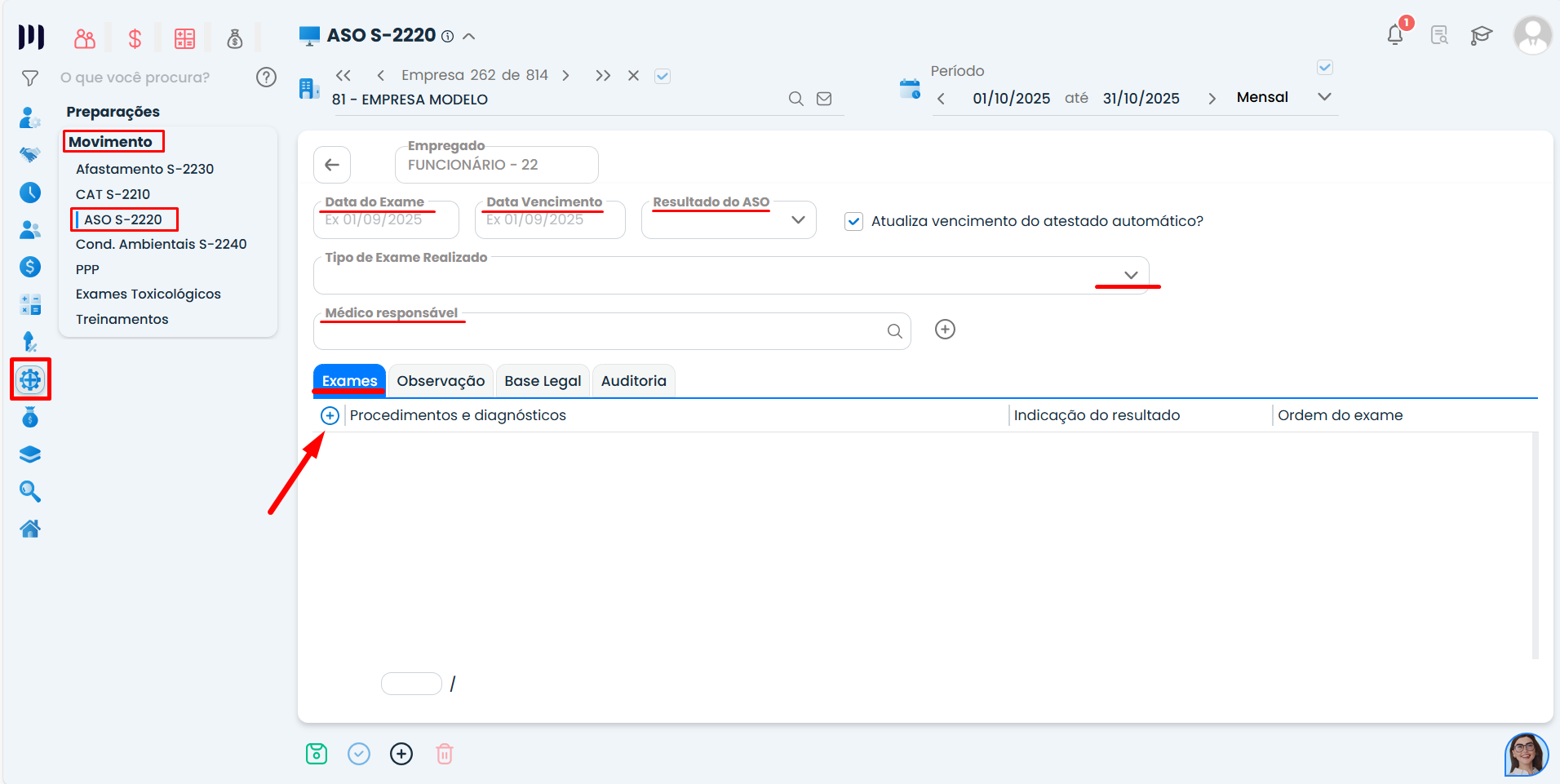Screen dimensions: 1560x784
Task: Switch to the Observação tab
Action: [441, 381]
